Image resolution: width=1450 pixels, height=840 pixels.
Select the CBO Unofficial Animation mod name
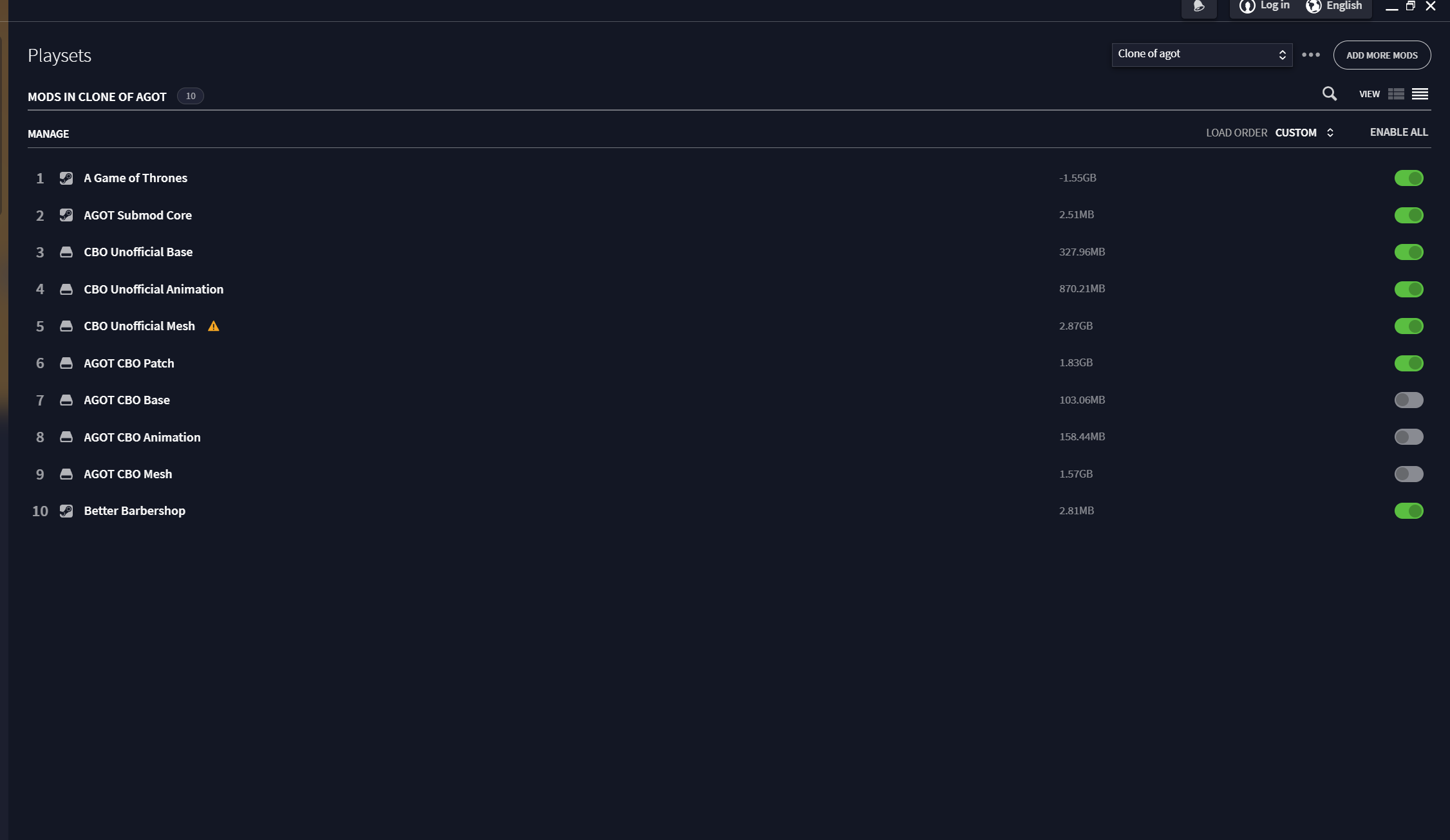point(153,289)
